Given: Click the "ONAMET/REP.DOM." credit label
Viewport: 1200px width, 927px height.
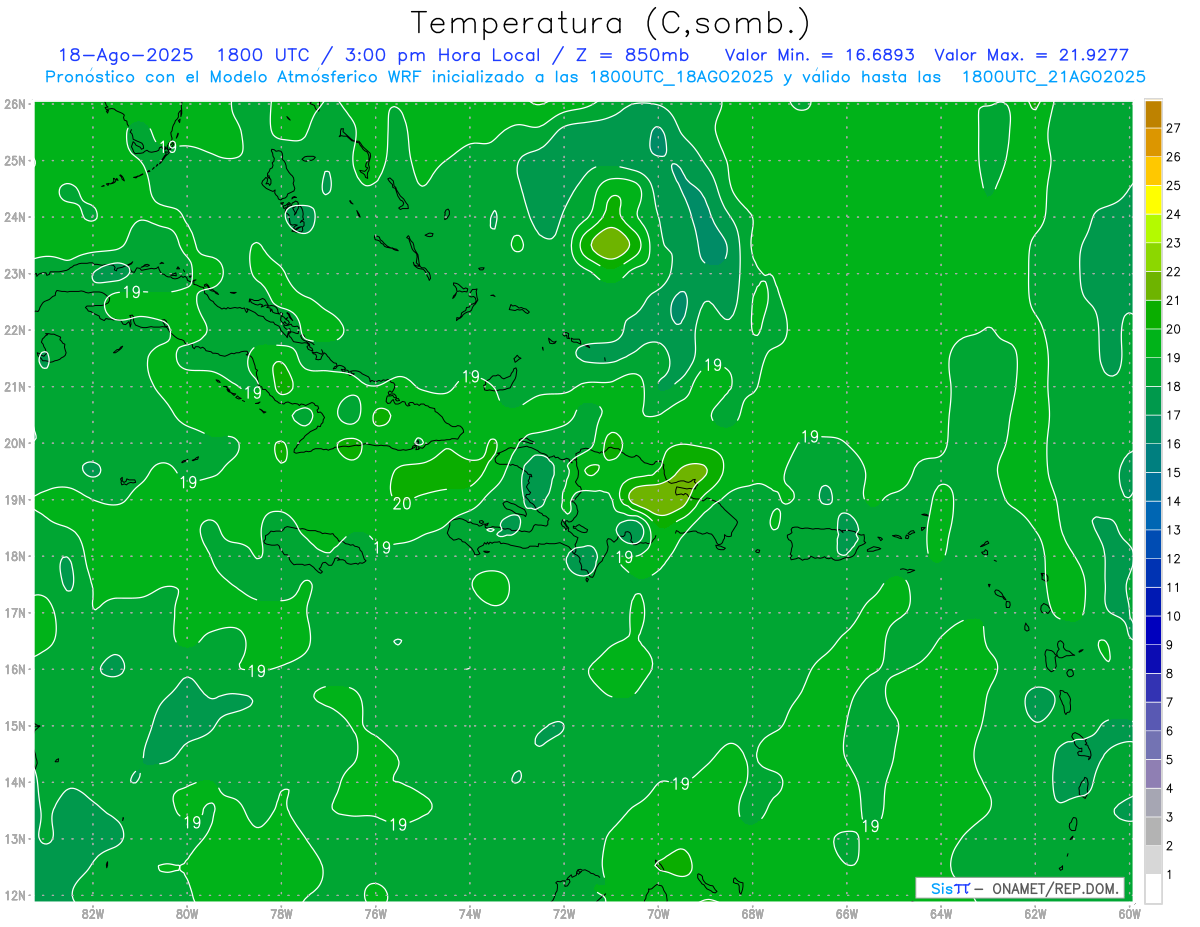Looking at the screenshot, I should pos(1054,888).
